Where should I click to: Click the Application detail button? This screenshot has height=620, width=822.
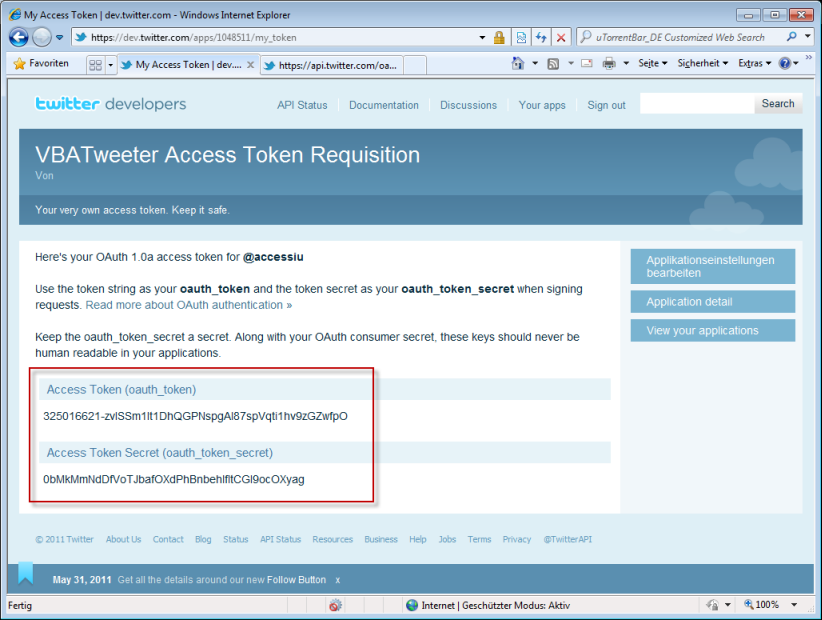click(712, 302)
